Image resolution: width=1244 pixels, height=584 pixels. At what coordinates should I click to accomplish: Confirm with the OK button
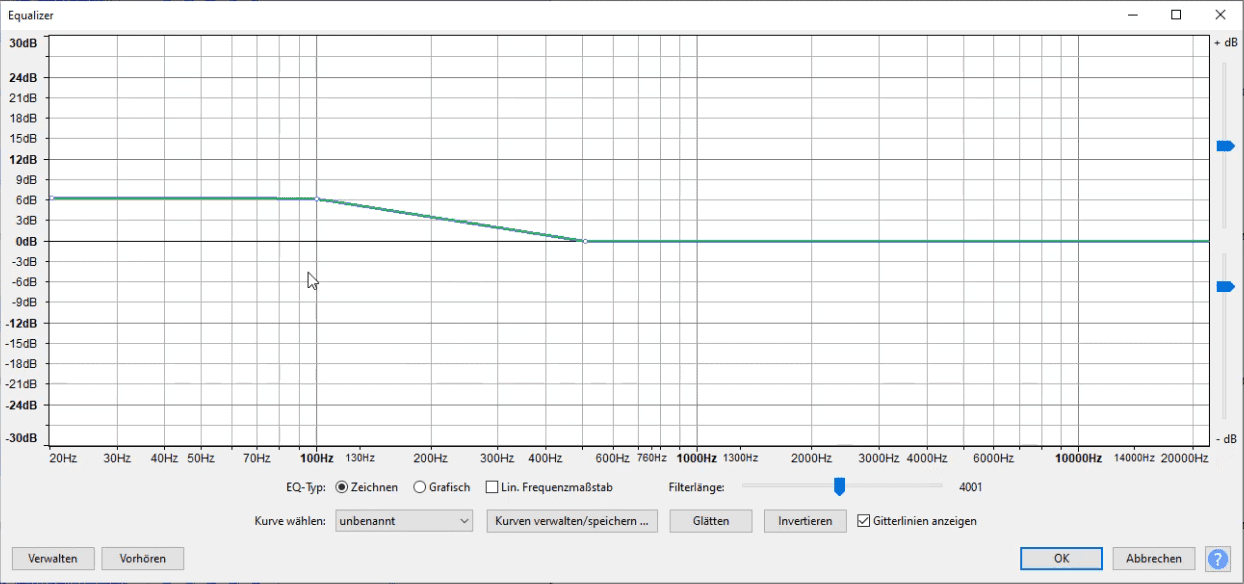(x=1061, y=559)
